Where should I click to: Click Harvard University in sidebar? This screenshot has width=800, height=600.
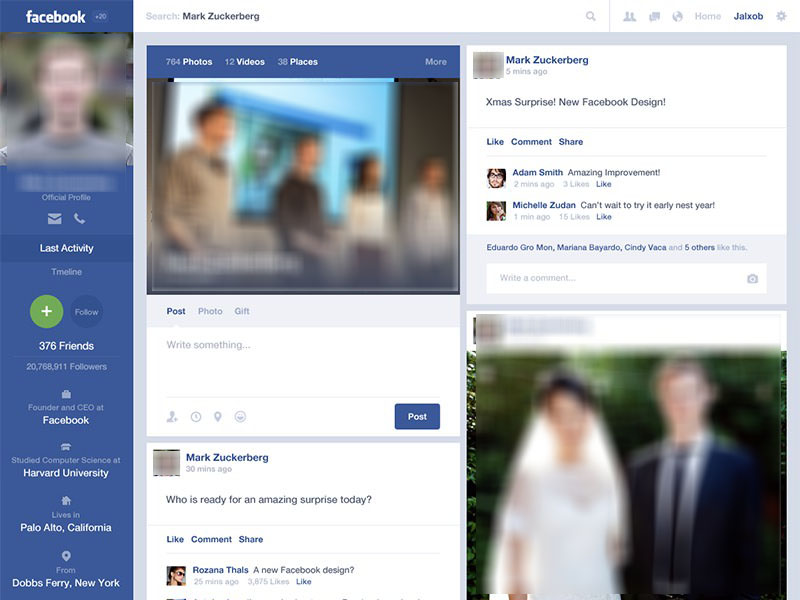click(66, 473)
